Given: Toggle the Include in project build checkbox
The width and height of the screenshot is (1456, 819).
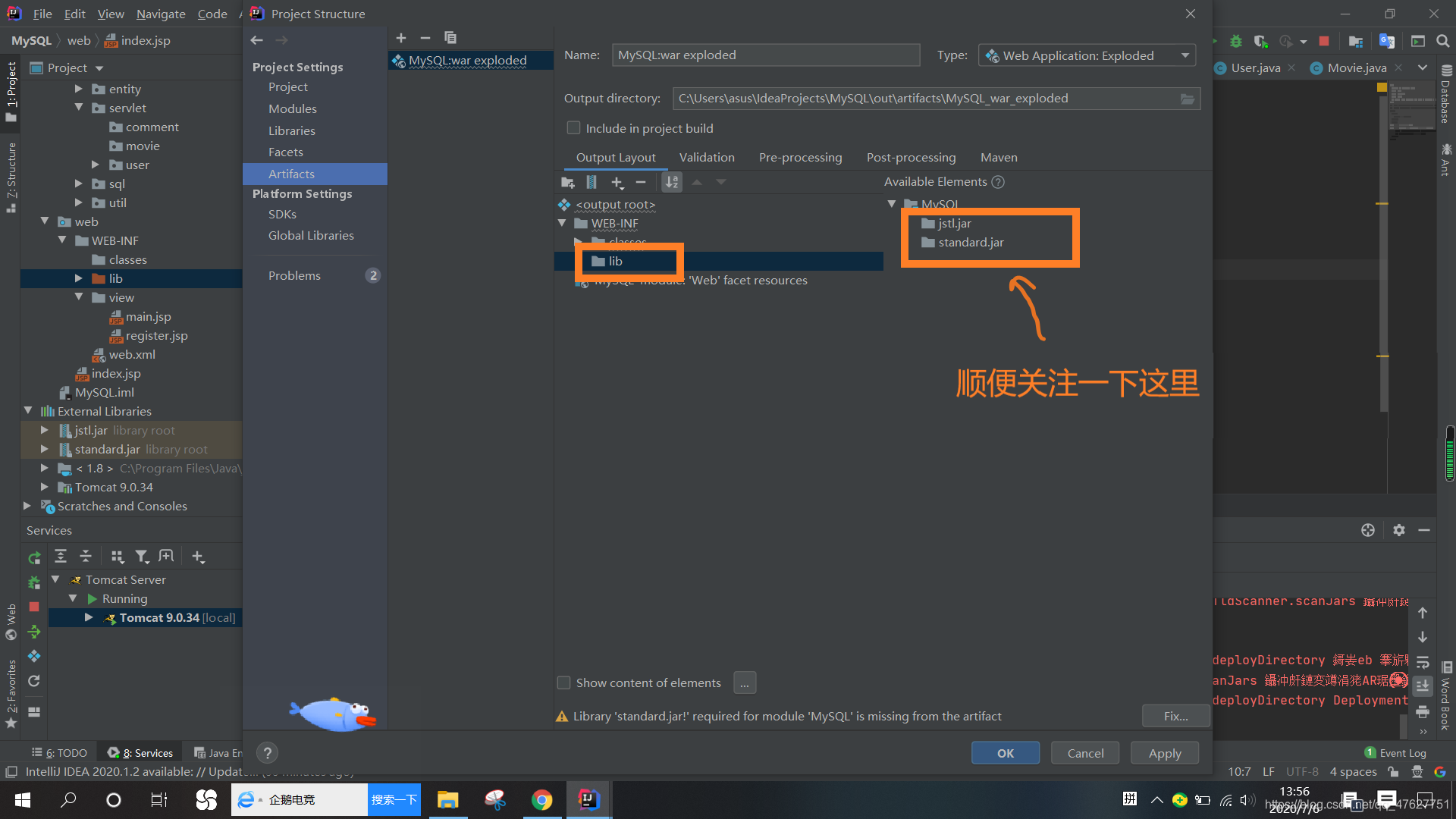Looking at the screenshot, I should (x=574, y=128).
